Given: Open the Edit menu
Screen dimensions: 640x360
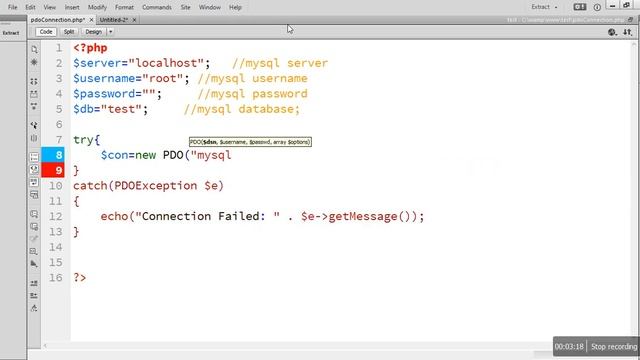Looking at the screenshot, I should [x=30, y=7].
